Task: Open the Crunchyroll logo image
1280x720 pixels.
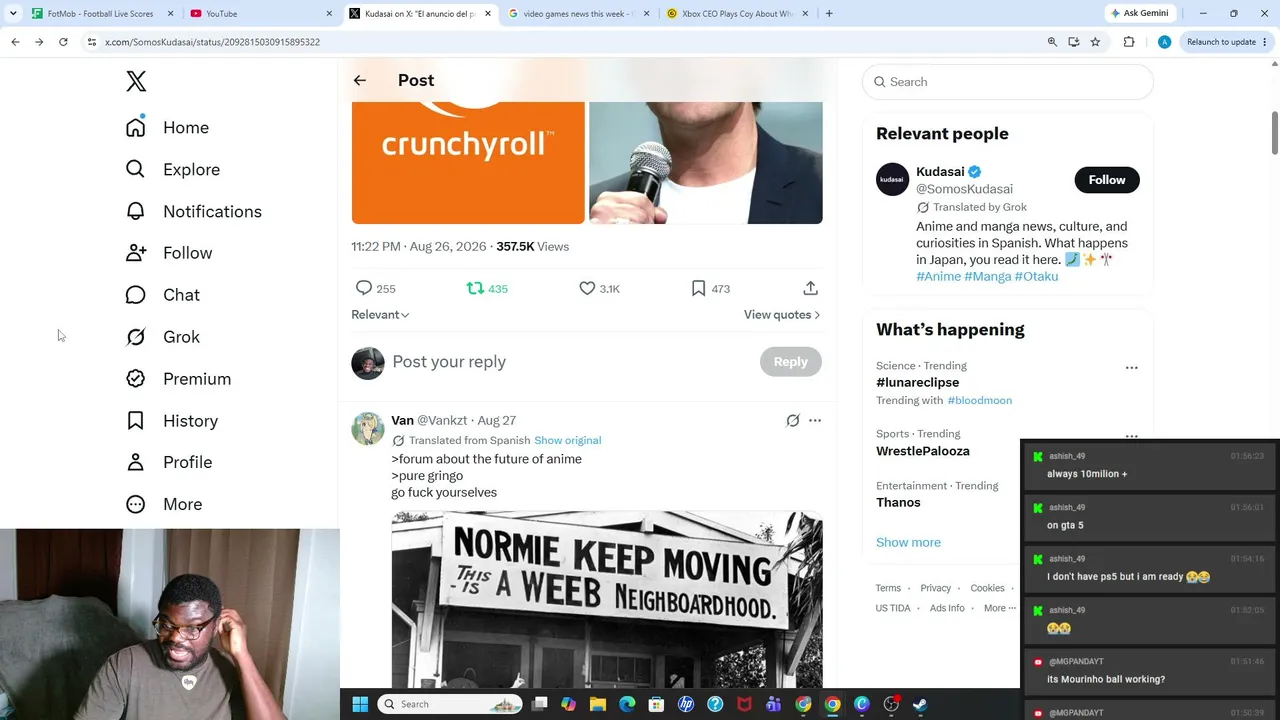Action: point(468,163)
